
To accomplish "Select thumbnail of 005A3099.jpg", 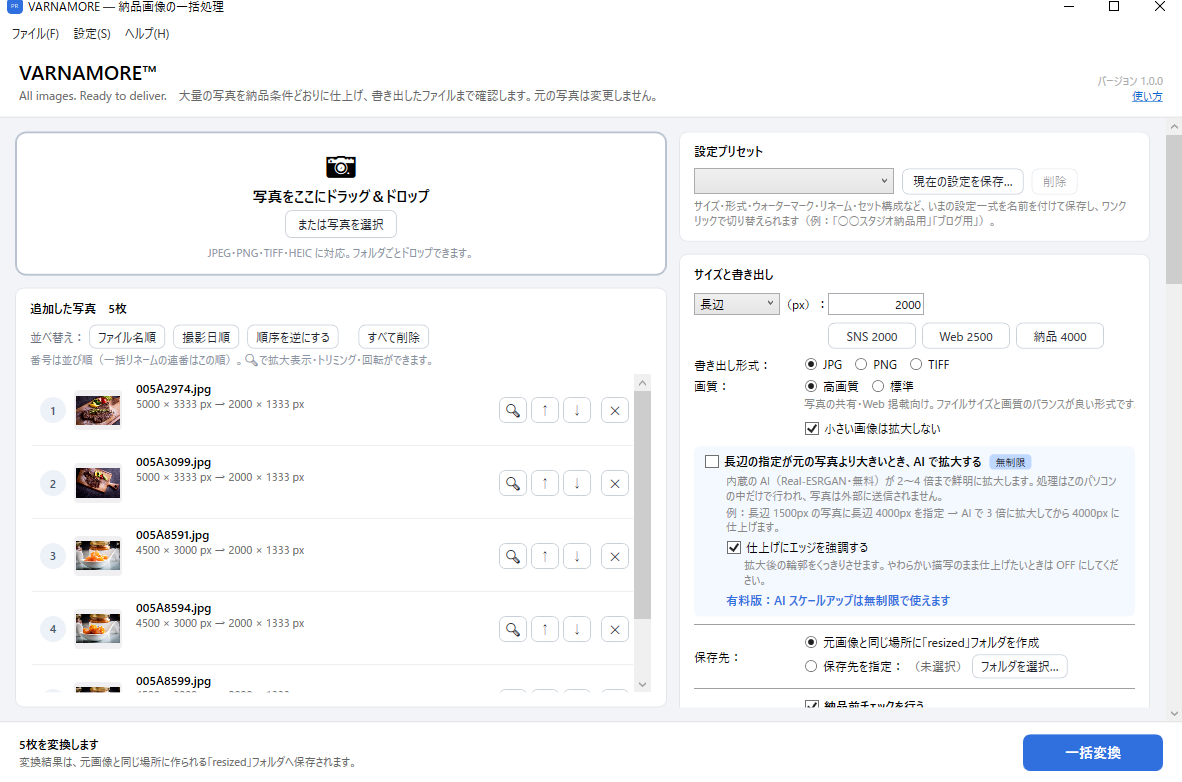I will click(x=98, y=483).
